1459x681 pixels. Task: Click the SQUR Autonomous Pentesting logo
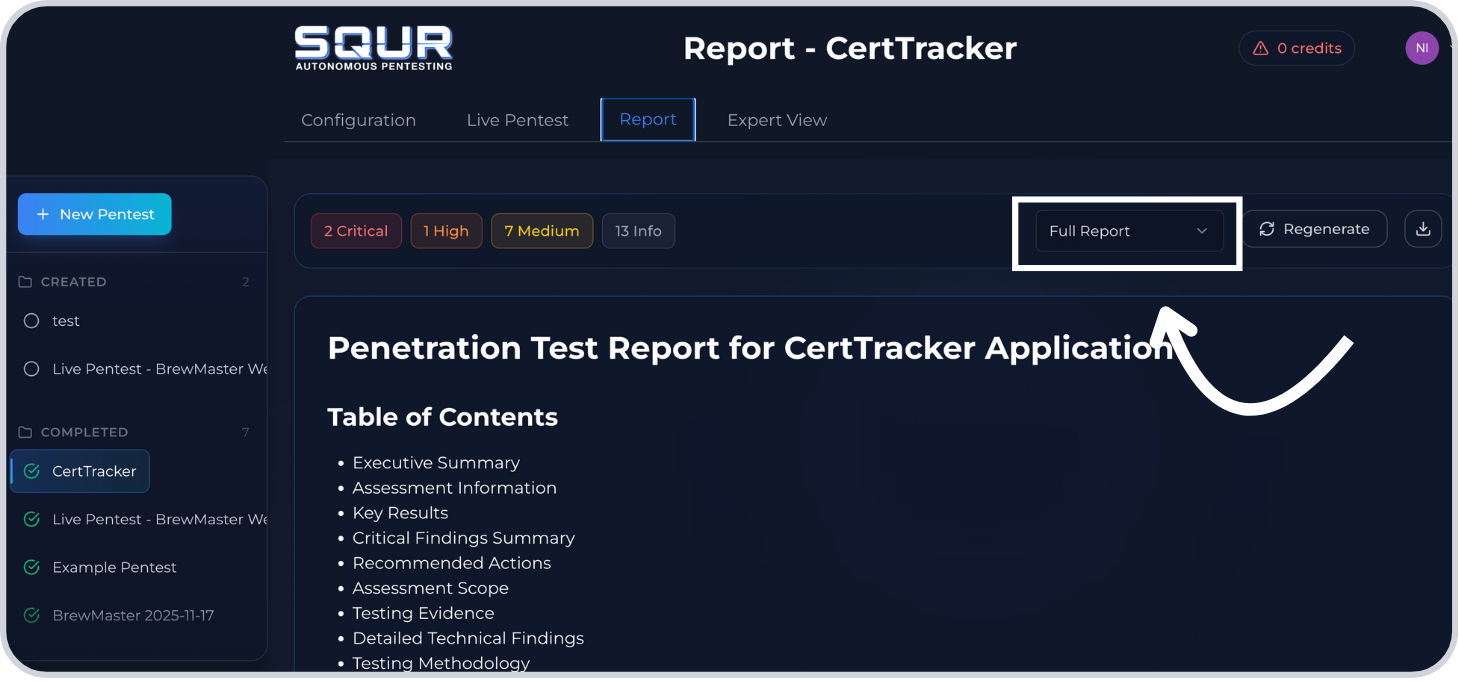373,46
